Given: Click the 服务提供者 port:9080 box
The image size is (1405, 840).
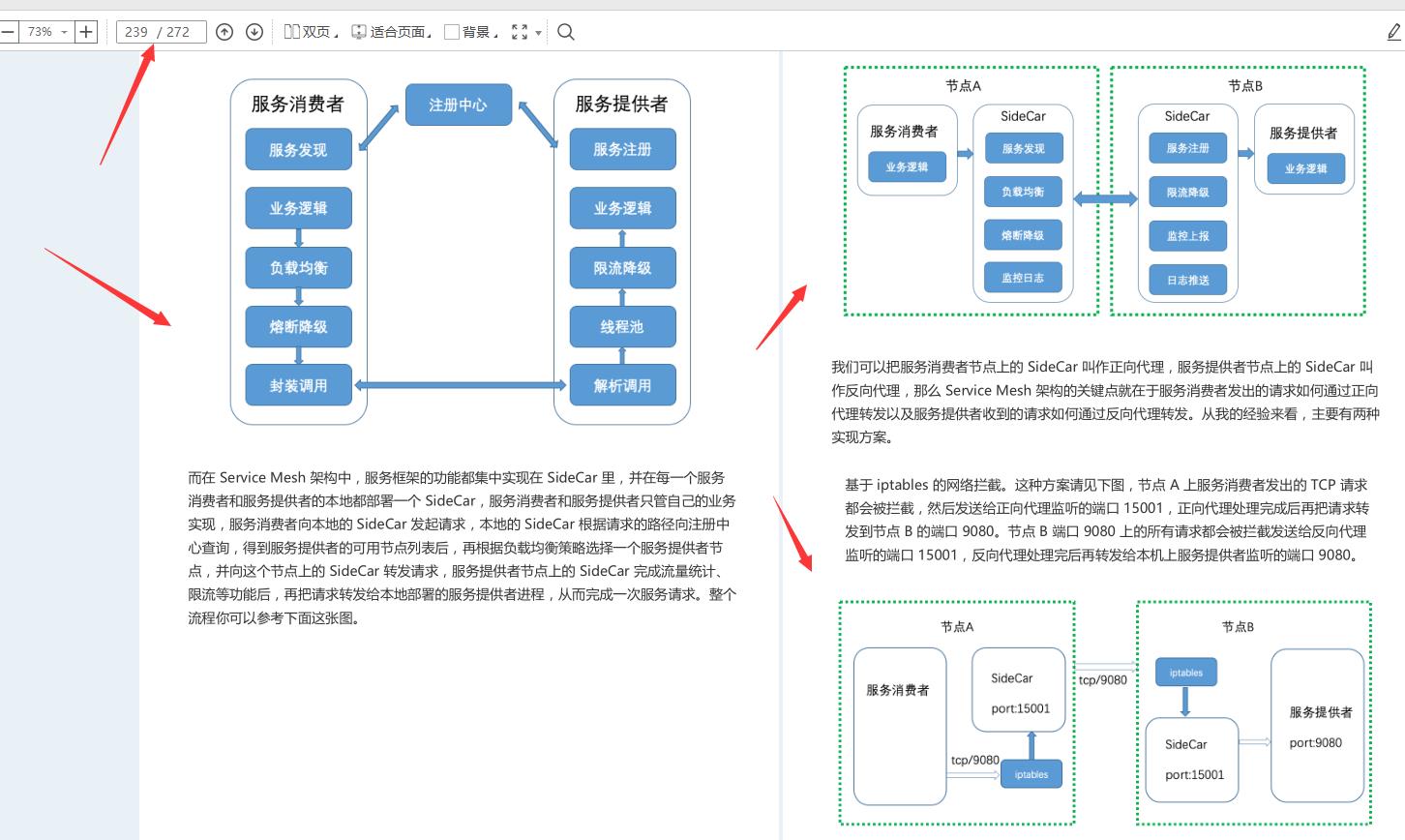Looking at the screenshot, I should [1317, 726].
